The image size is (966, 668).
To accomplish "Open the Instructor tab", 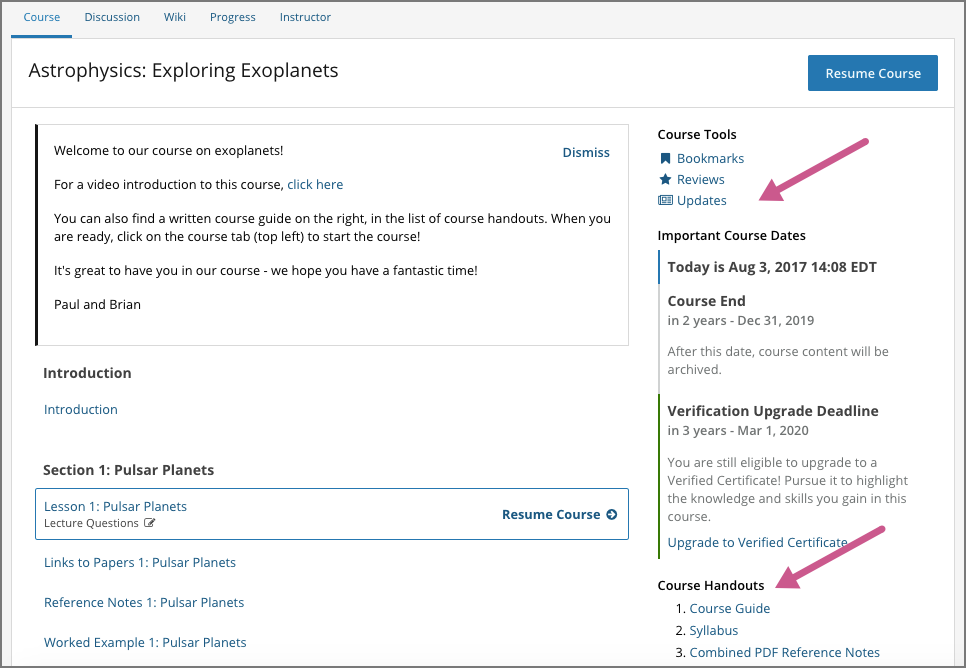I will (x=305, y=16).
